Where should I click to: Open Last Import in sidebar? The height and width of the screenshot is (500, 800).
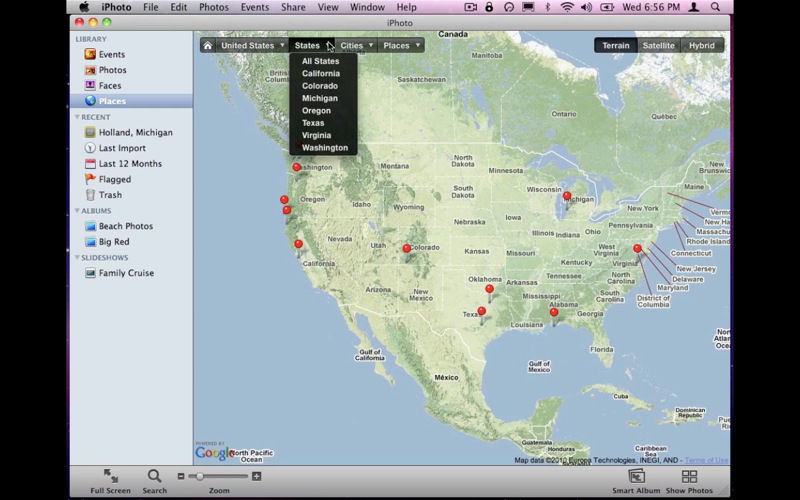click(115, 148)
